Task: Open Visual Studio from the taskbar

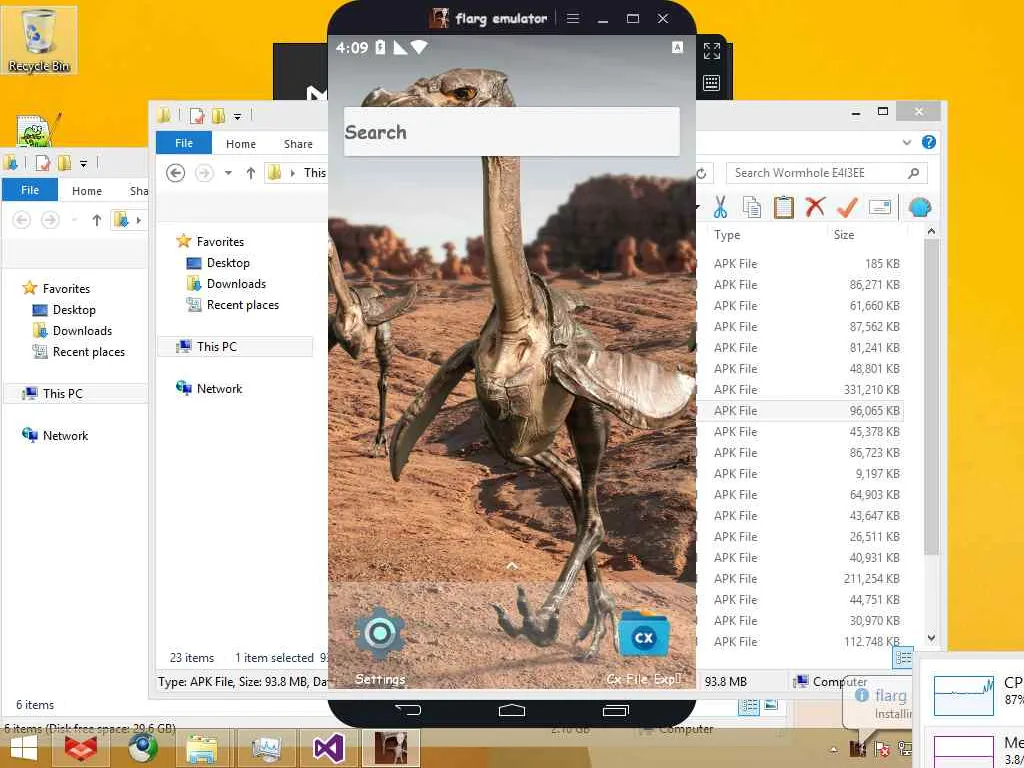Action: [328, 748]
